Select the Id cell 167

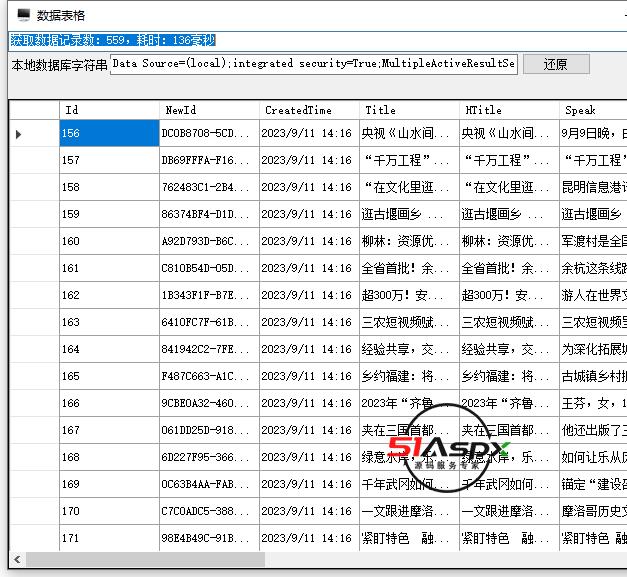(x=109, y=430)
